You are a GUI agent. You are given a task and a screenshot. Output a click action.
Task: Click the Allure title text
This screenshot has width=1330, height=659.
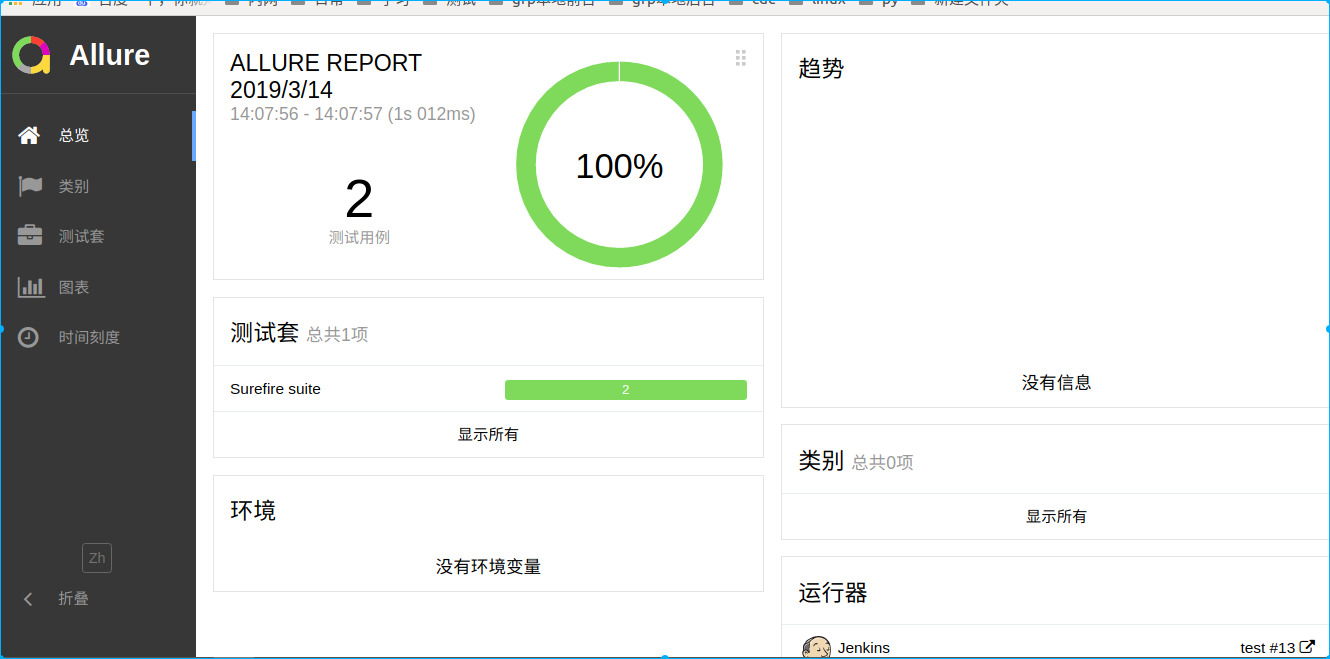(110, 55)
